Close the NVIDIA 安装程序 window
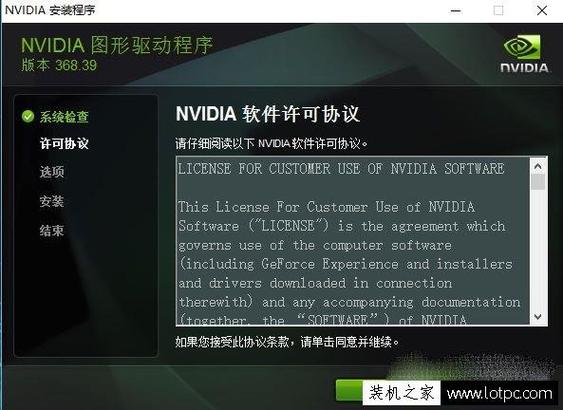Viewport: 563px width, 410px height. [542, 10]
